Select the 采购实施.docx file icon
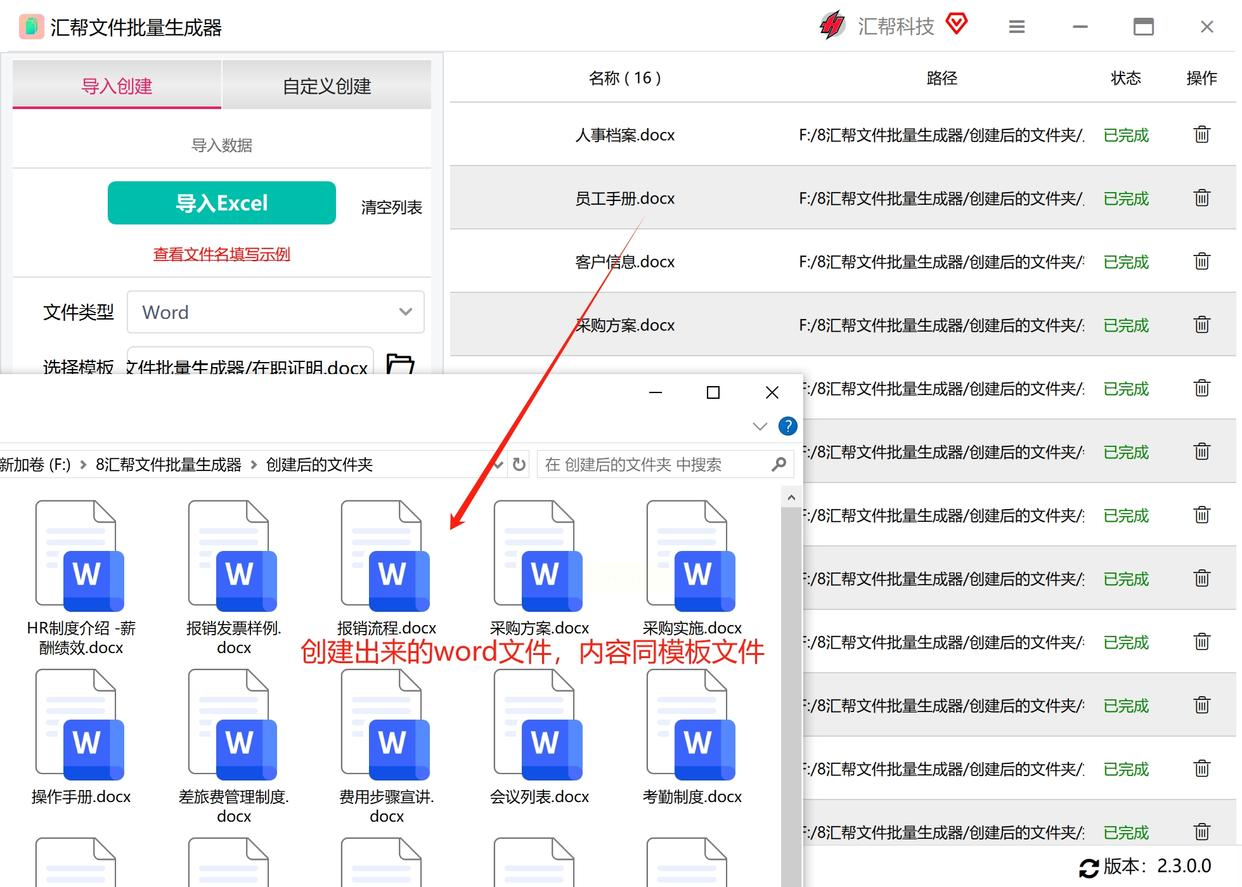This screenshot has height=887, width=1242. click(692, 556)
